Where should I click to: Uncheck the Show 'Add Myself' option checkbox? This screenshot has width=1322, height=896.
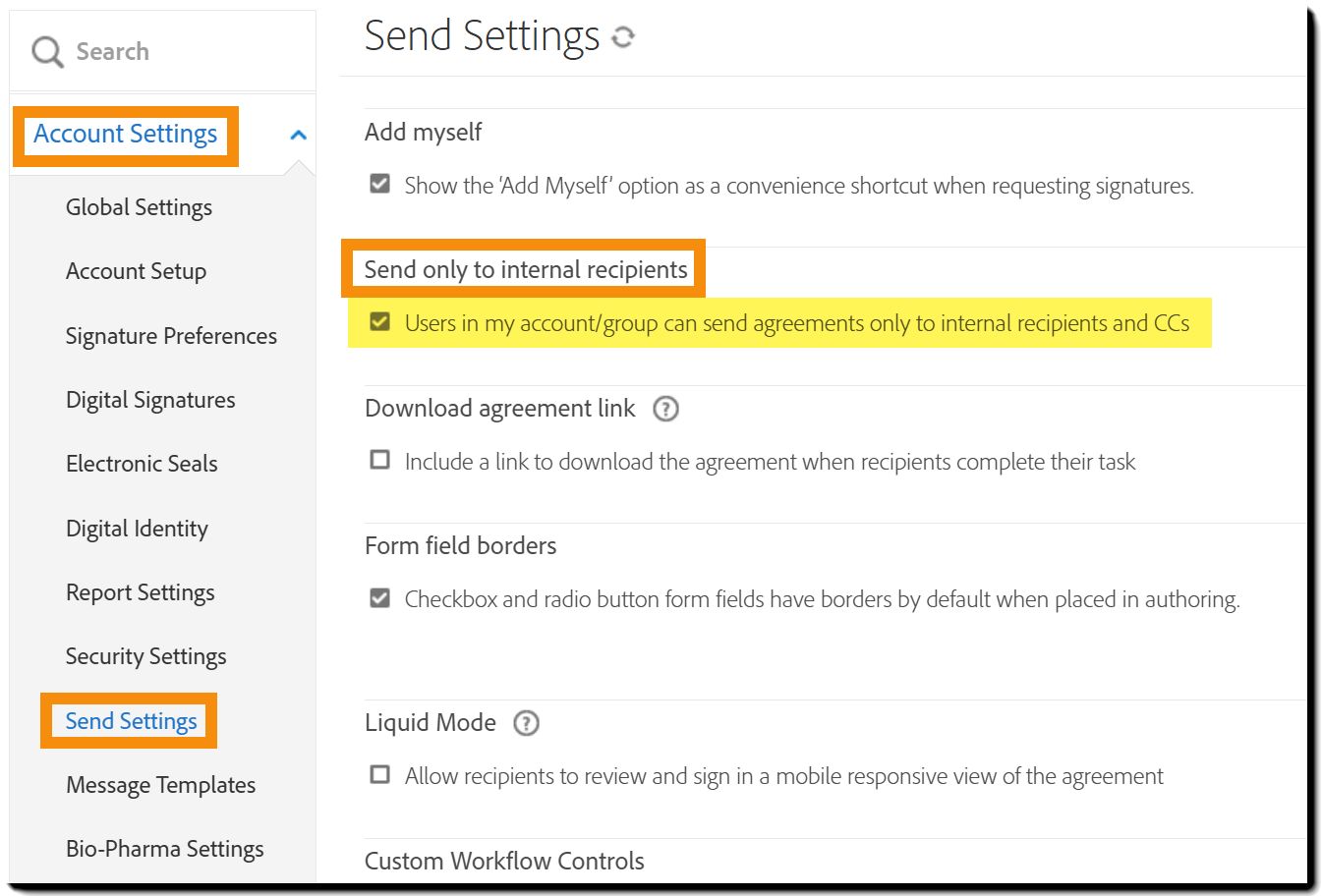[379, 184]
